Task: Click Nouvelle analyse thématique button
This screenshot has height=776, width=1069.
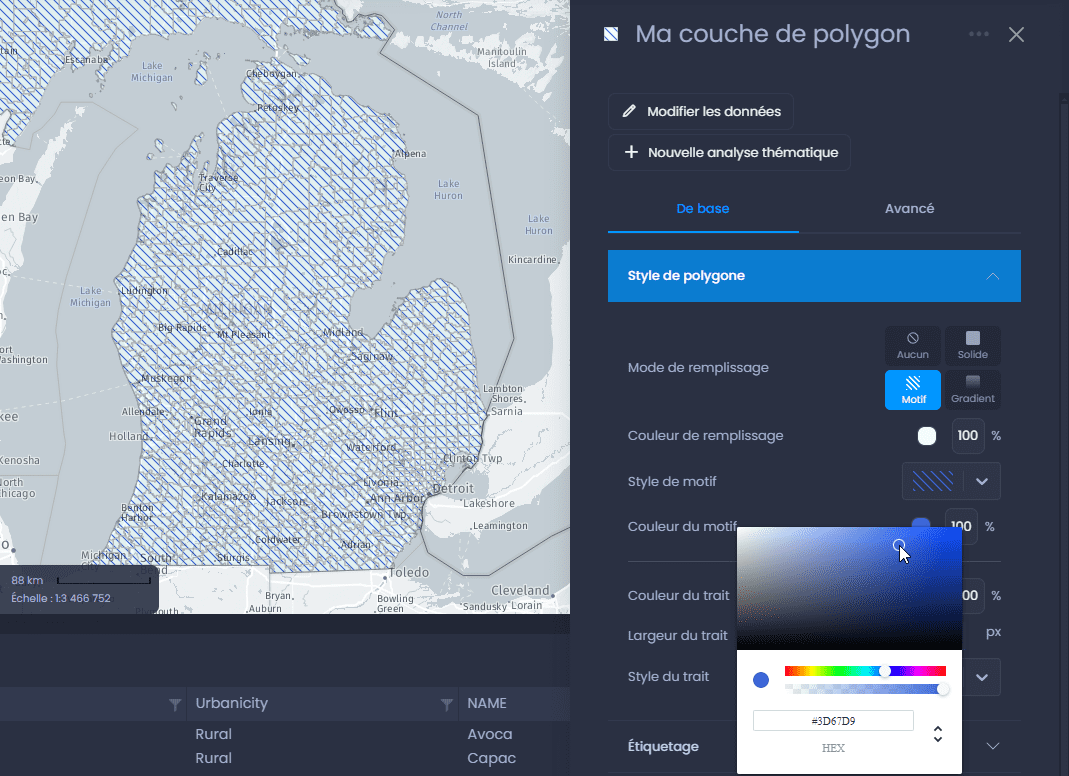Action: point(729,152)
